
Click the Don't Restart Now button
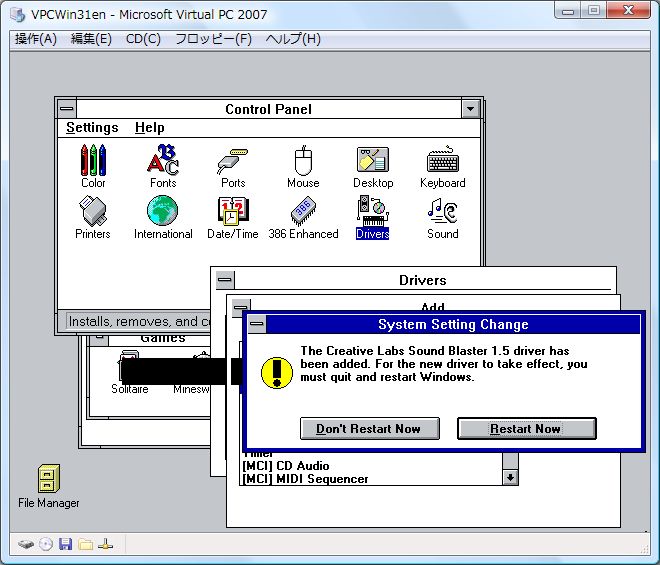click(370, 429)
